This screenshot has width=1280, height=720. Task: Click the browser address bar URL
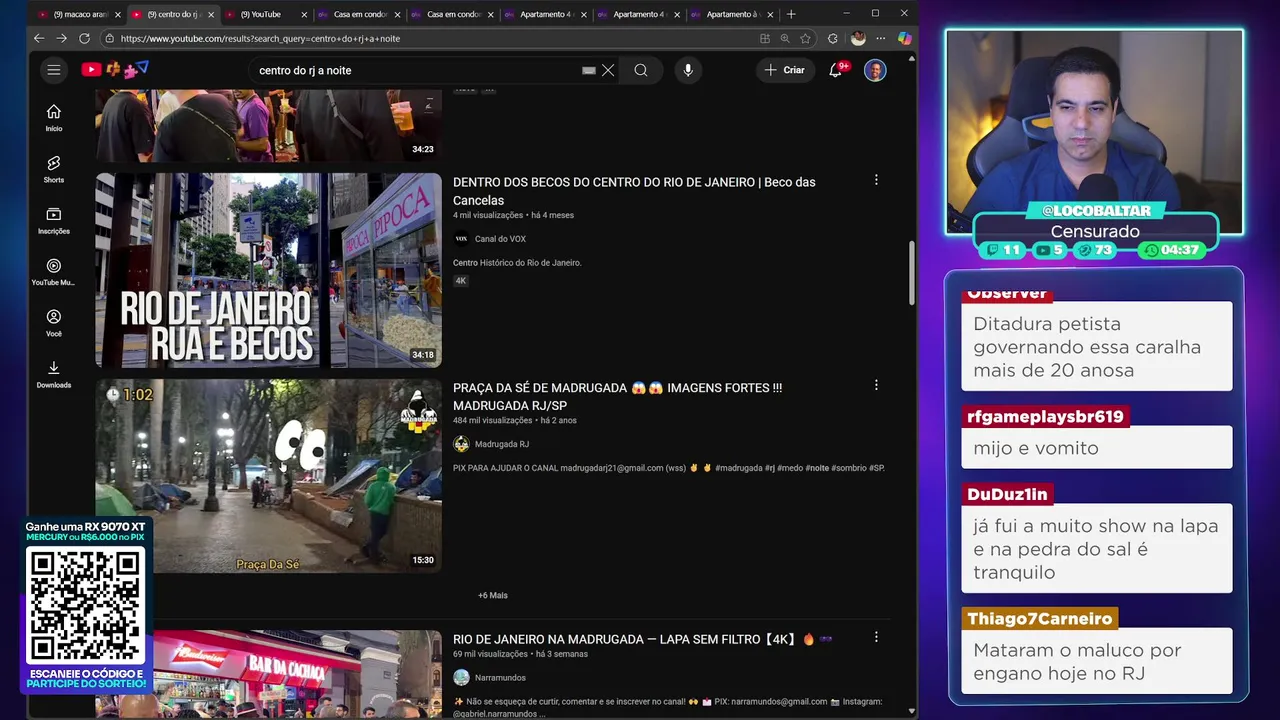point(260,38)
